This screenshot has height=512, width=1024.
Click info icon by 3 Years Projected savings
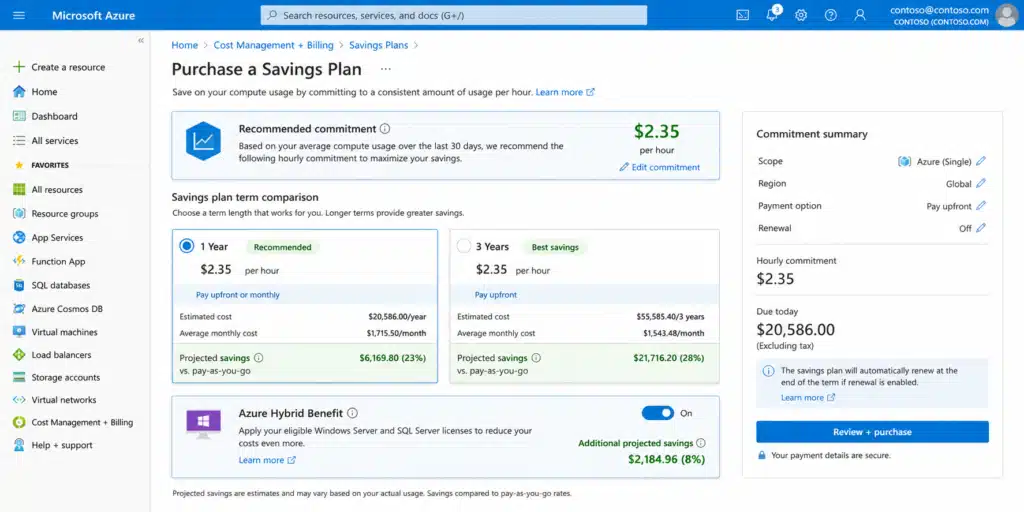[x=536, y=358]
